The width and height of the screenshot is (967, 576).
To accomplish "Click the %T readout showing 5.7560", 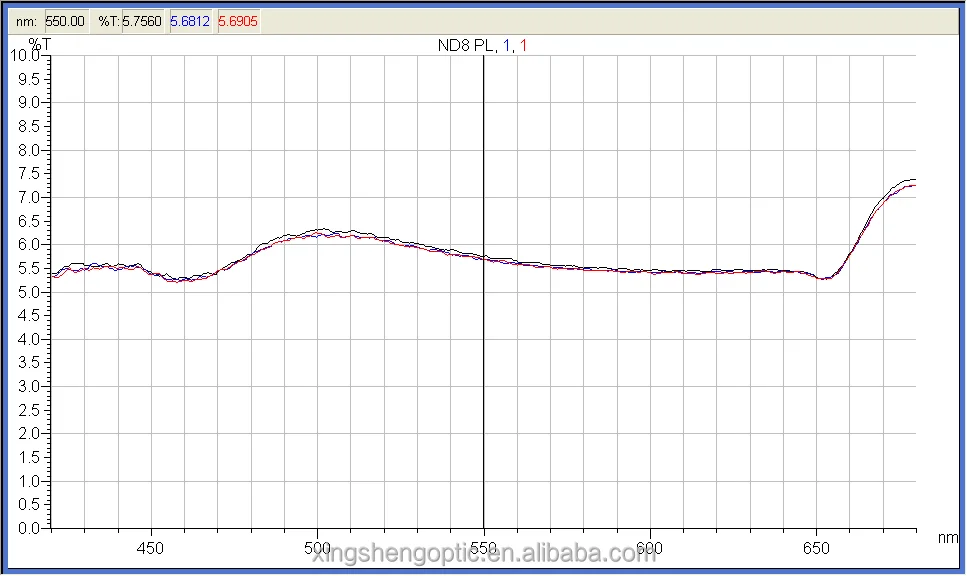I will pyautogui.click(x=142, y=20).
